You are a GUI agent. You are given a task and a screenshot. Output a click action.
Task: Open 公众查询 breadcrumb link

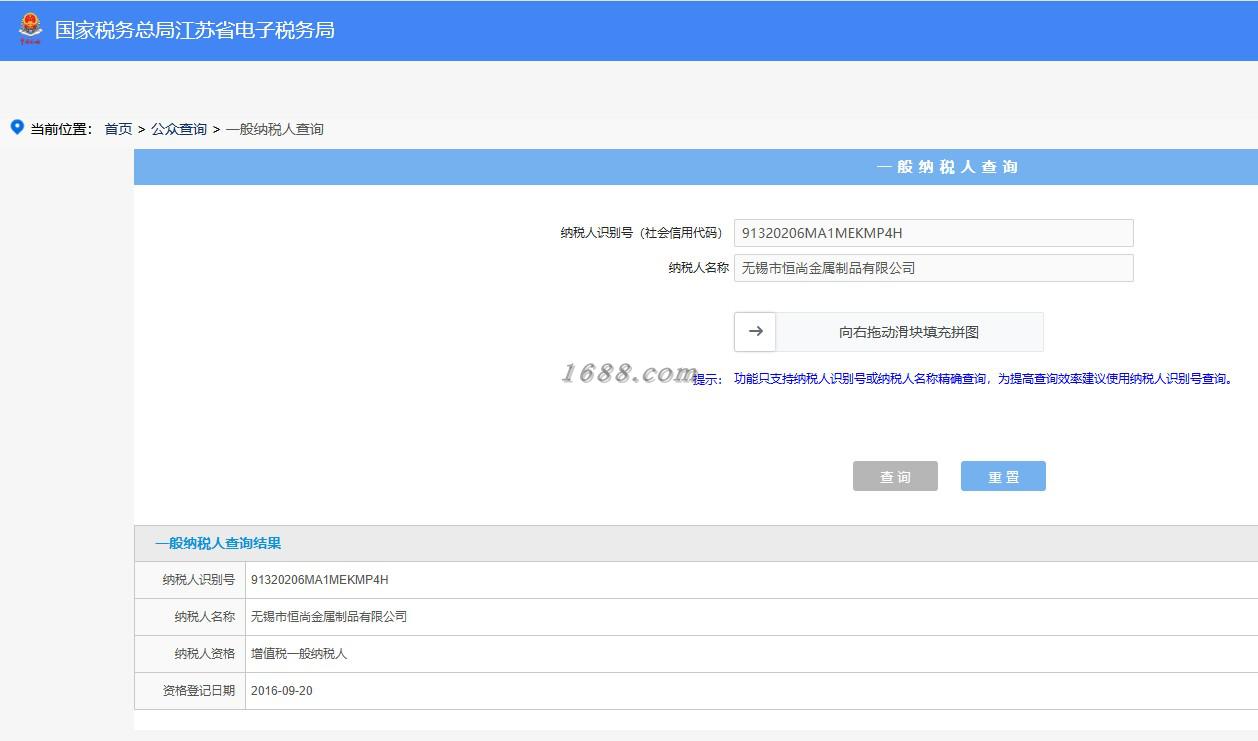click(179, 129)
